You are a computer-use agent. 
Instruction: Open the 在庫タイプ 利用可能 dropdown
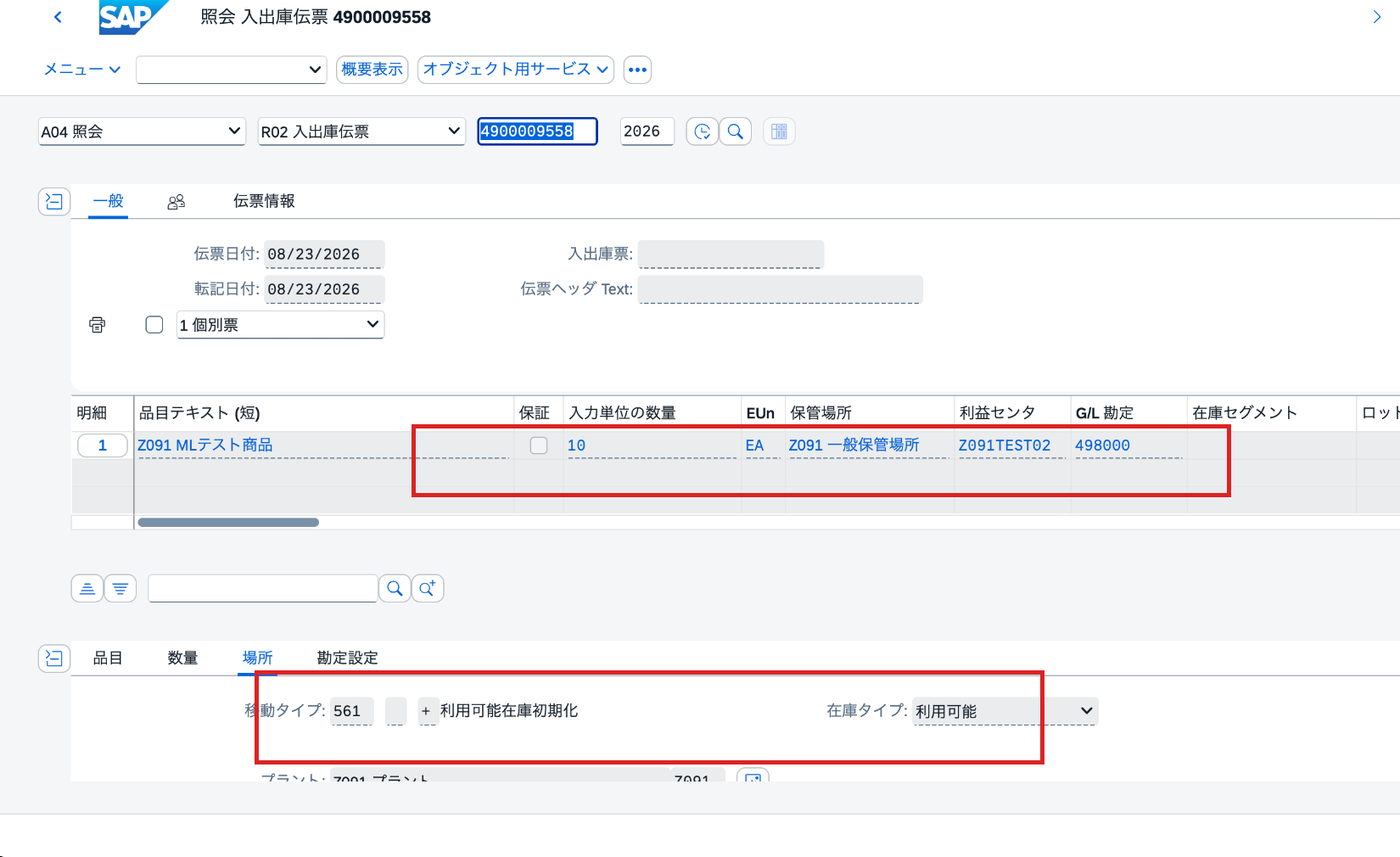coord(1005,711)
